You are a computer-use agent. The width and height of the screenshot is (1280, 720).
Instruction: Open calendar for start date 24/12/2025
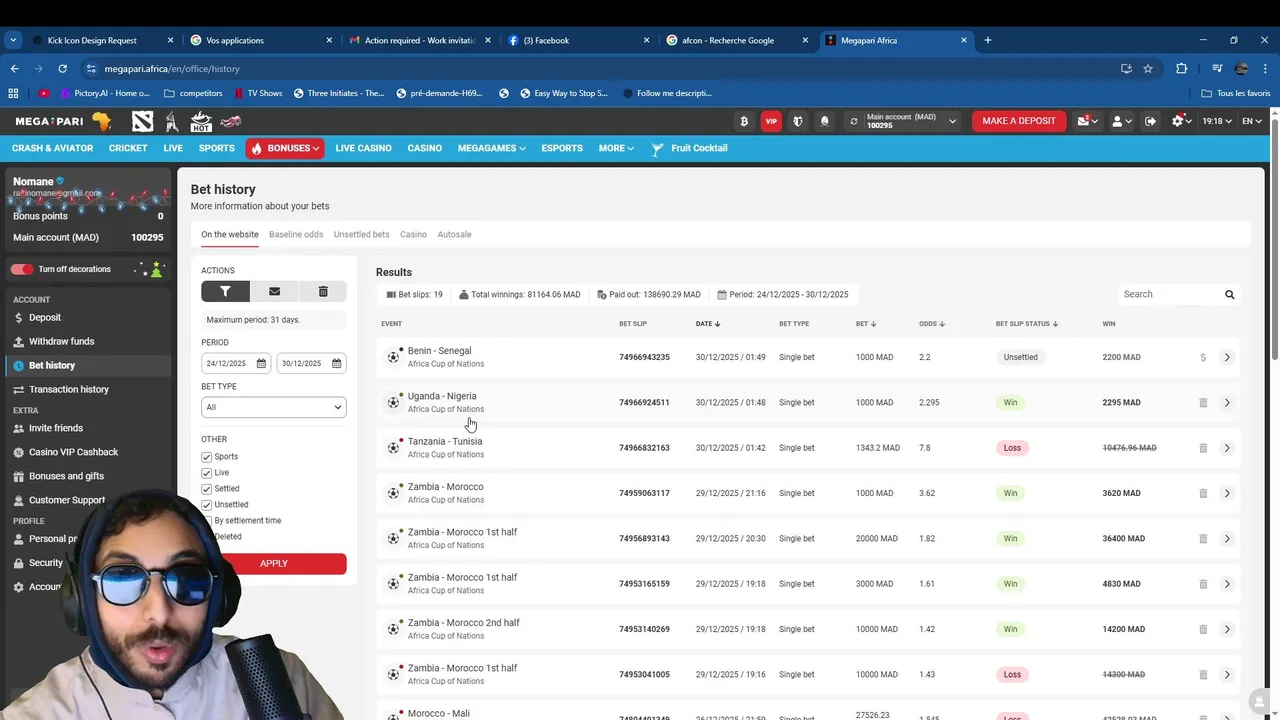point(261,363)
